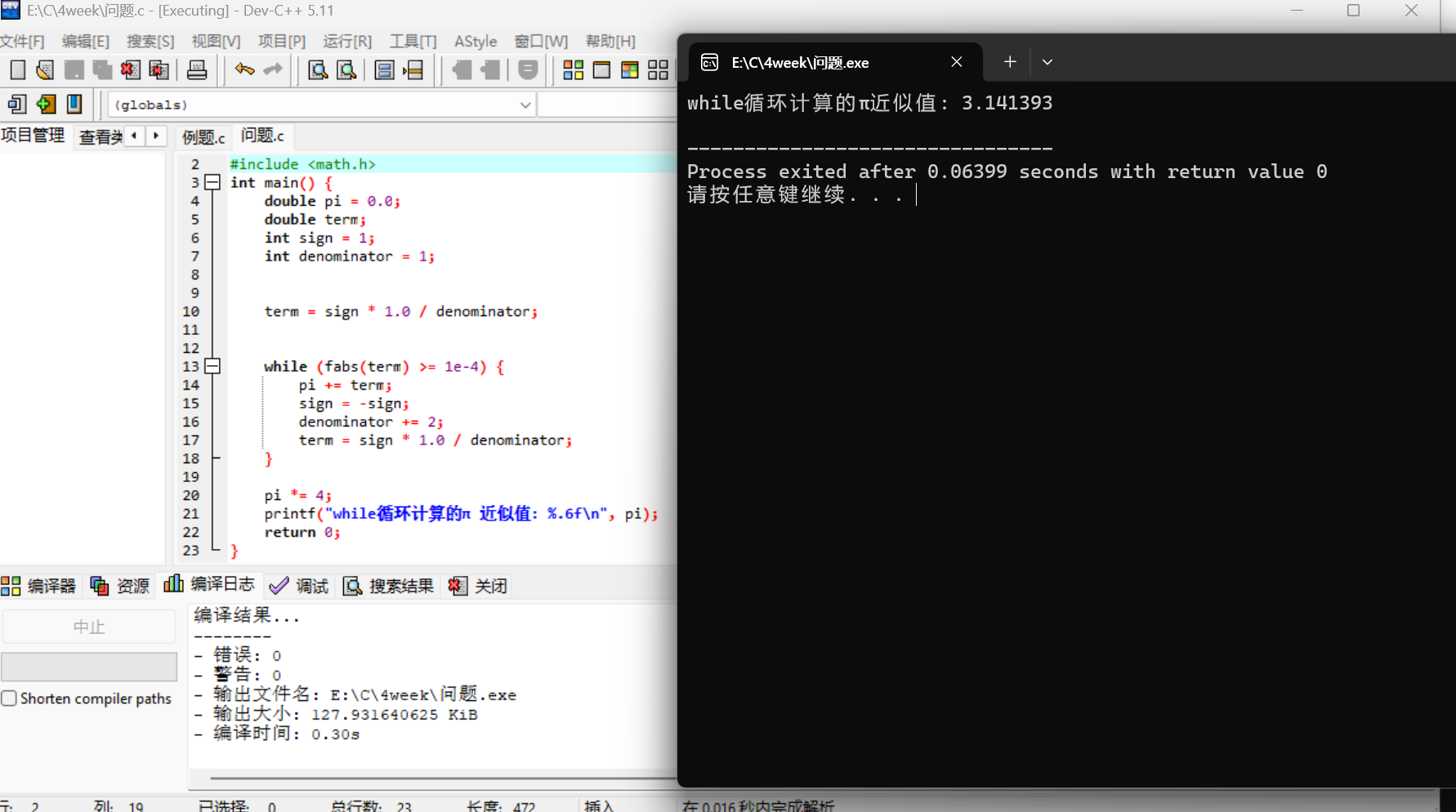Open the 视图[V] menu

pyautogui.click(x=216, y=42)
